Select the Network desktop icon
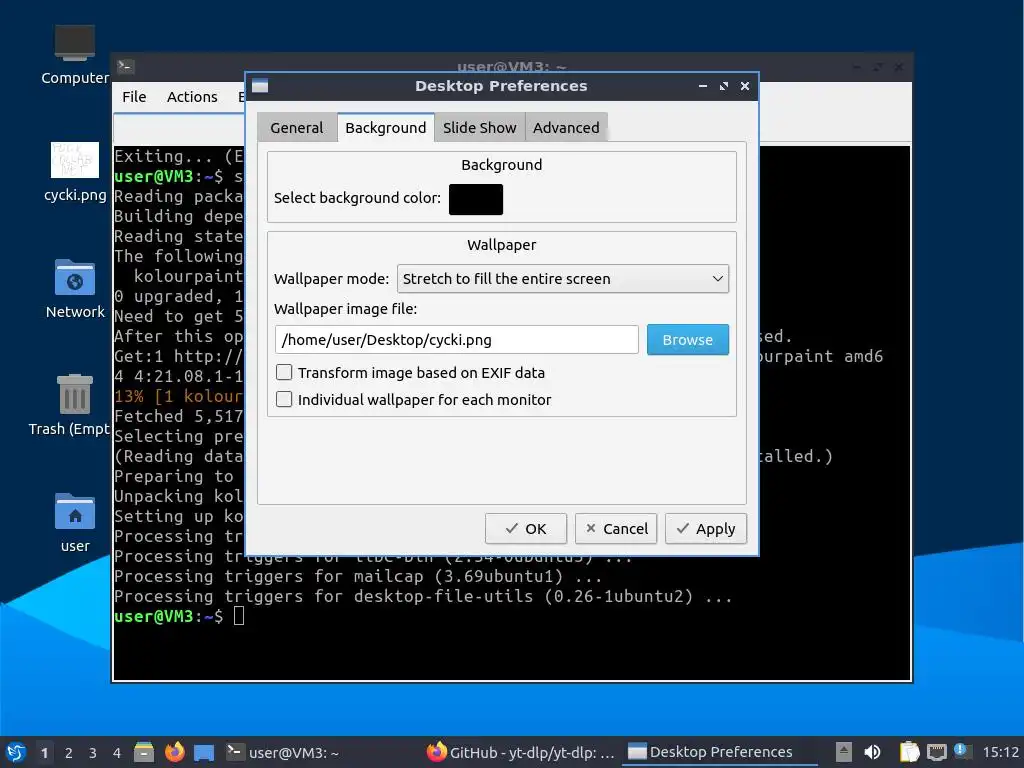Image resolution: width=1024 pixels, height=768 pixels. tap(74, 289)
